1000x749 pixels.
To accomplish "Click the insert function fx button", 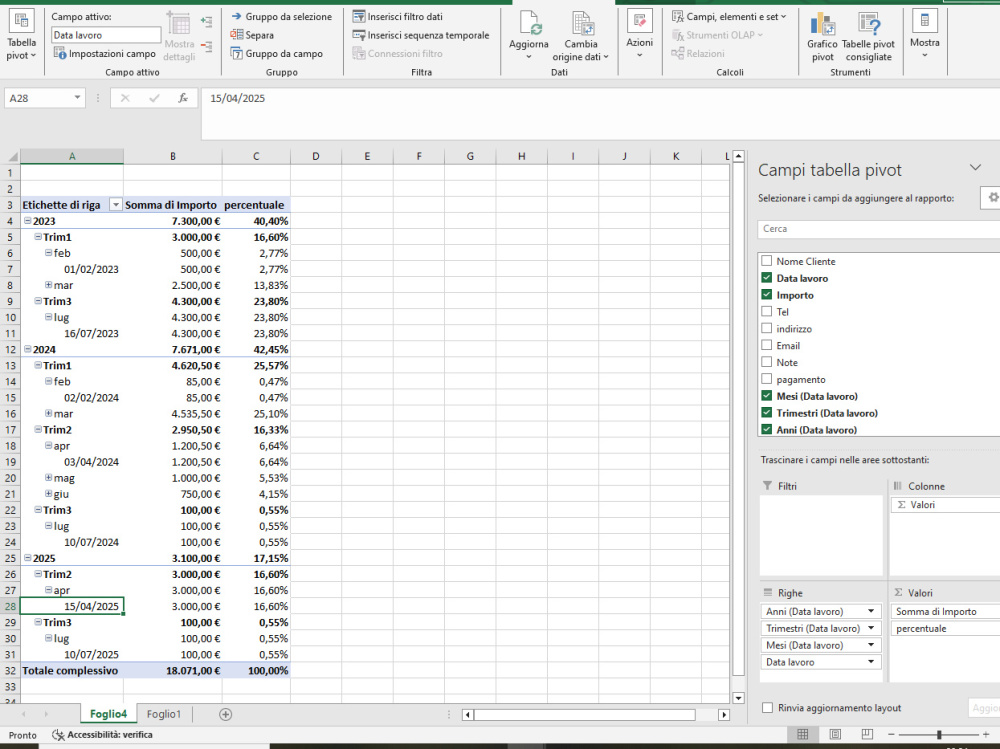I will [x=183, y=98].
